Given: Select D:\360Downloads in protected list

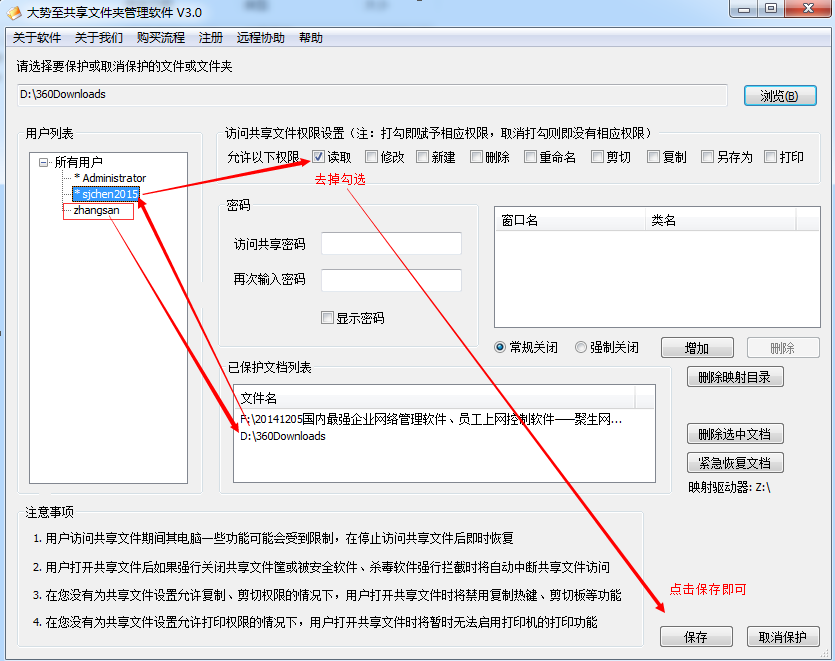Looking at the screenshot, I should [283, 436].
